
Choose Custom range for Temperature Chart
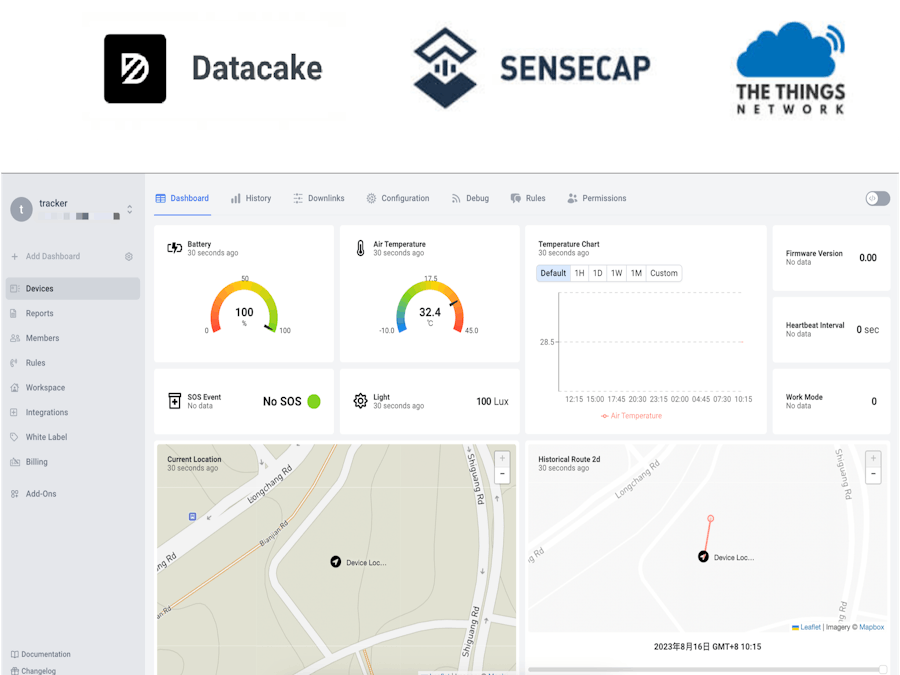pos(664,273)
